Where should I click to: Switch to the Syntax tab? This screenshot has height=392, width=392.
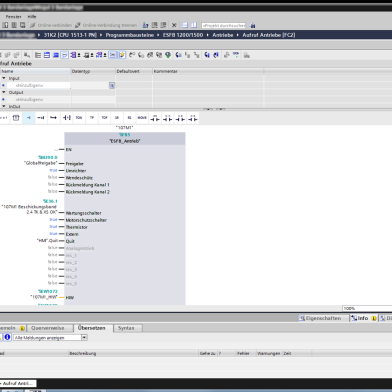point(126,328)
